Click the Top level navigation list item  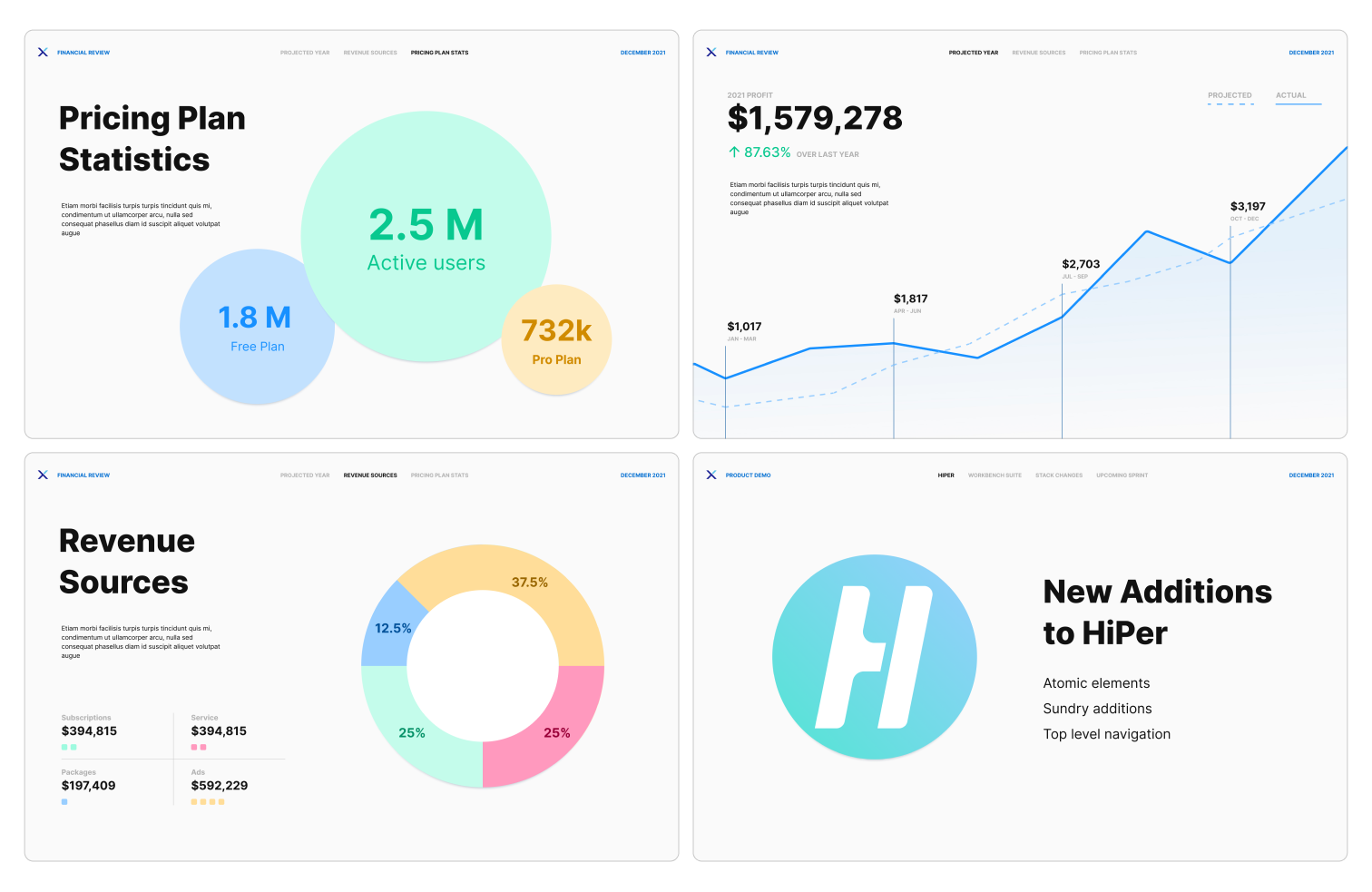click(1106, 734)
